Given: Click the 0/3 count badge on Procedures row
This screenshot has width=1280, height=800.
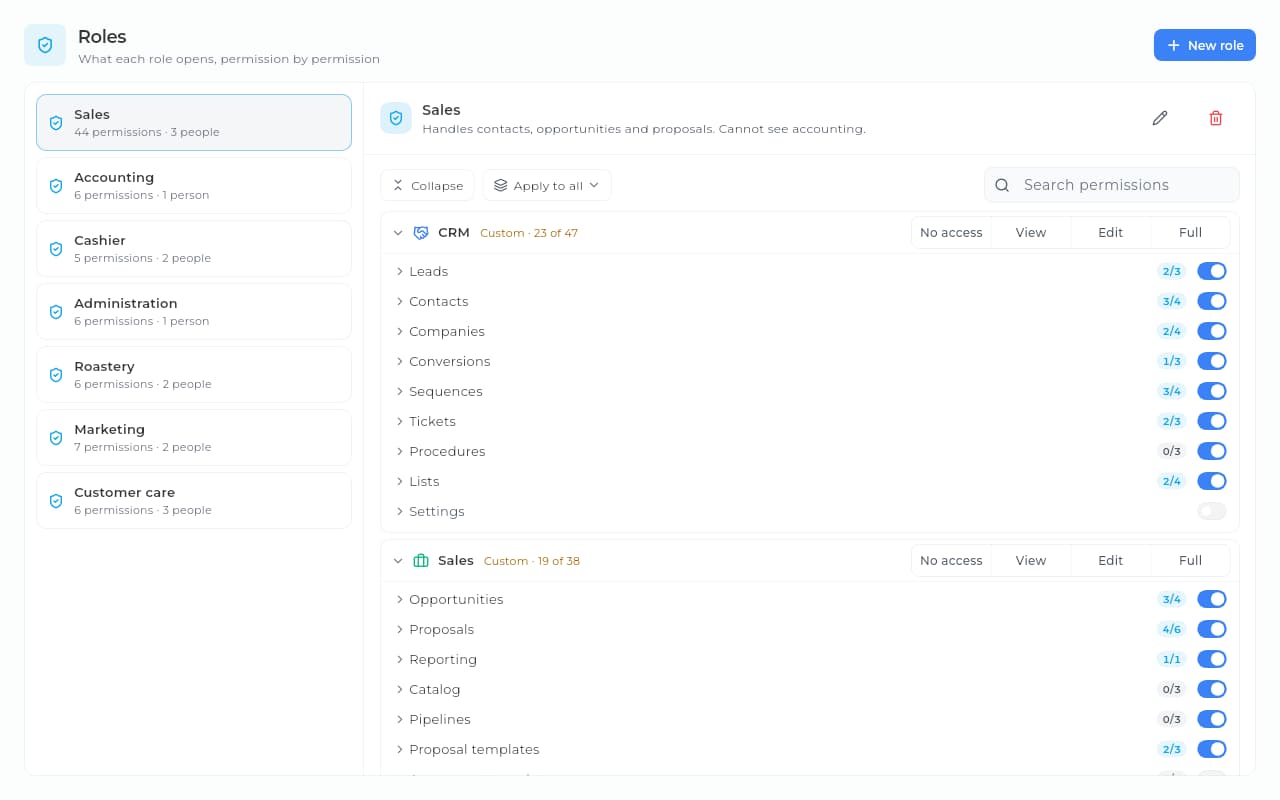Looking at the screenshot, I should 1171,451.
